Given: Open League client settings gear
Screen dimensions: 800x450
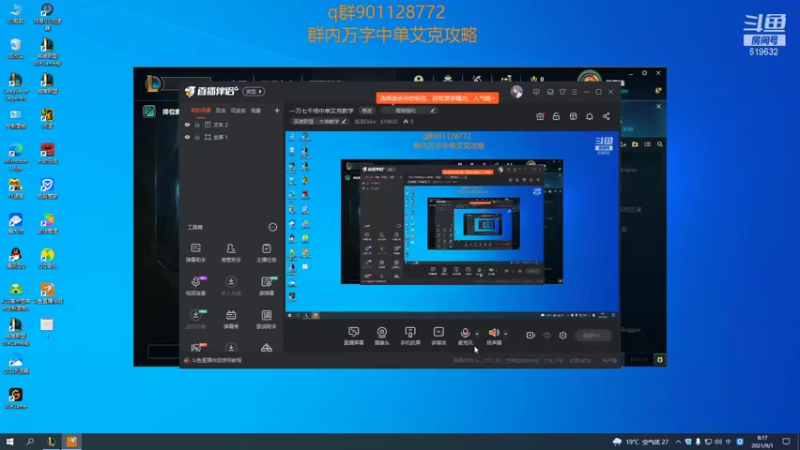Looking at the screenshot, I should (644, 73).
